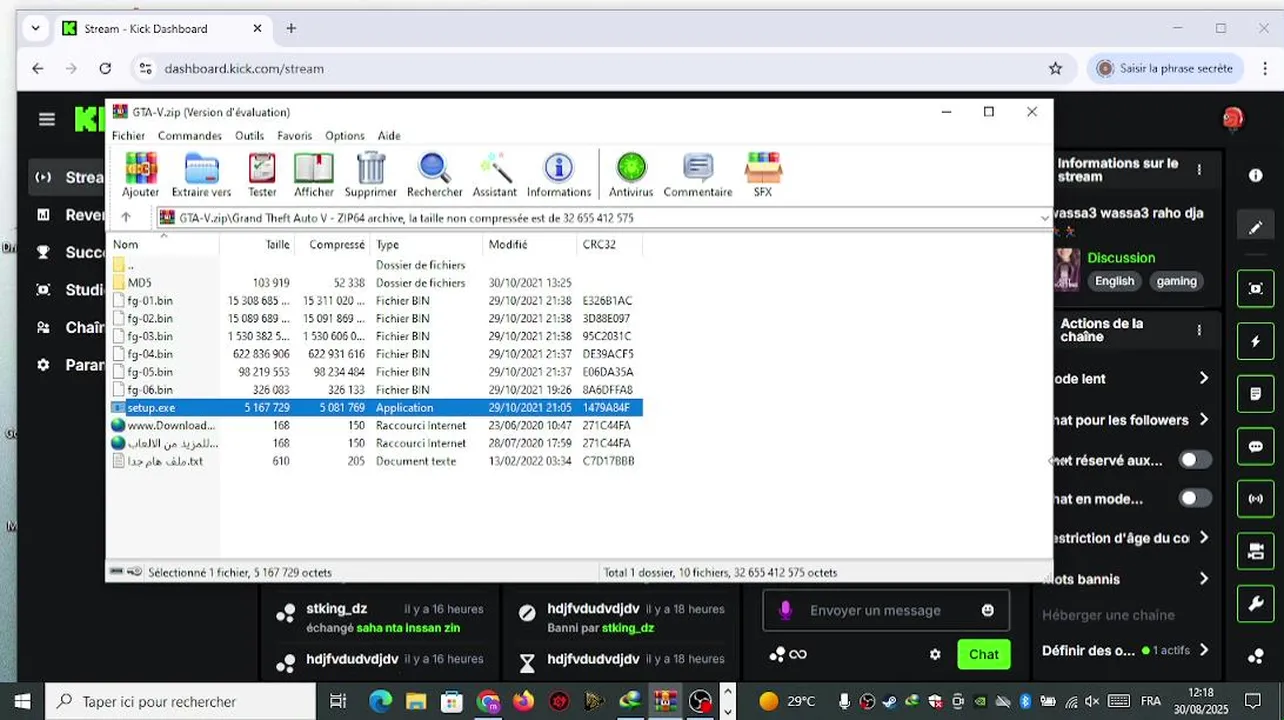Click the Supprimer trash icon
This screenshot has width=1284, height=720.
click(x=371, y=174)
